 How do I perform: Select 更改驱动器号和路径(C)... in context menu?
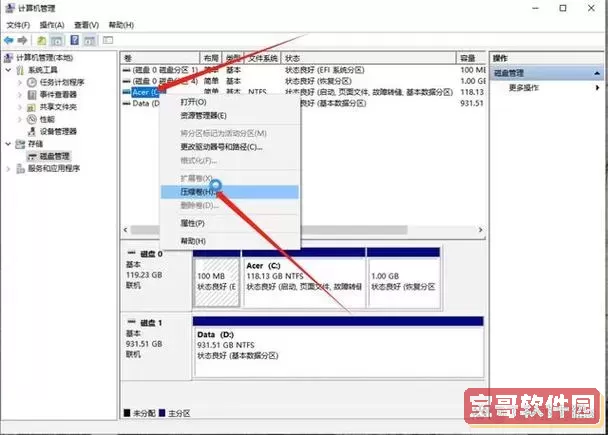[230, 147]
